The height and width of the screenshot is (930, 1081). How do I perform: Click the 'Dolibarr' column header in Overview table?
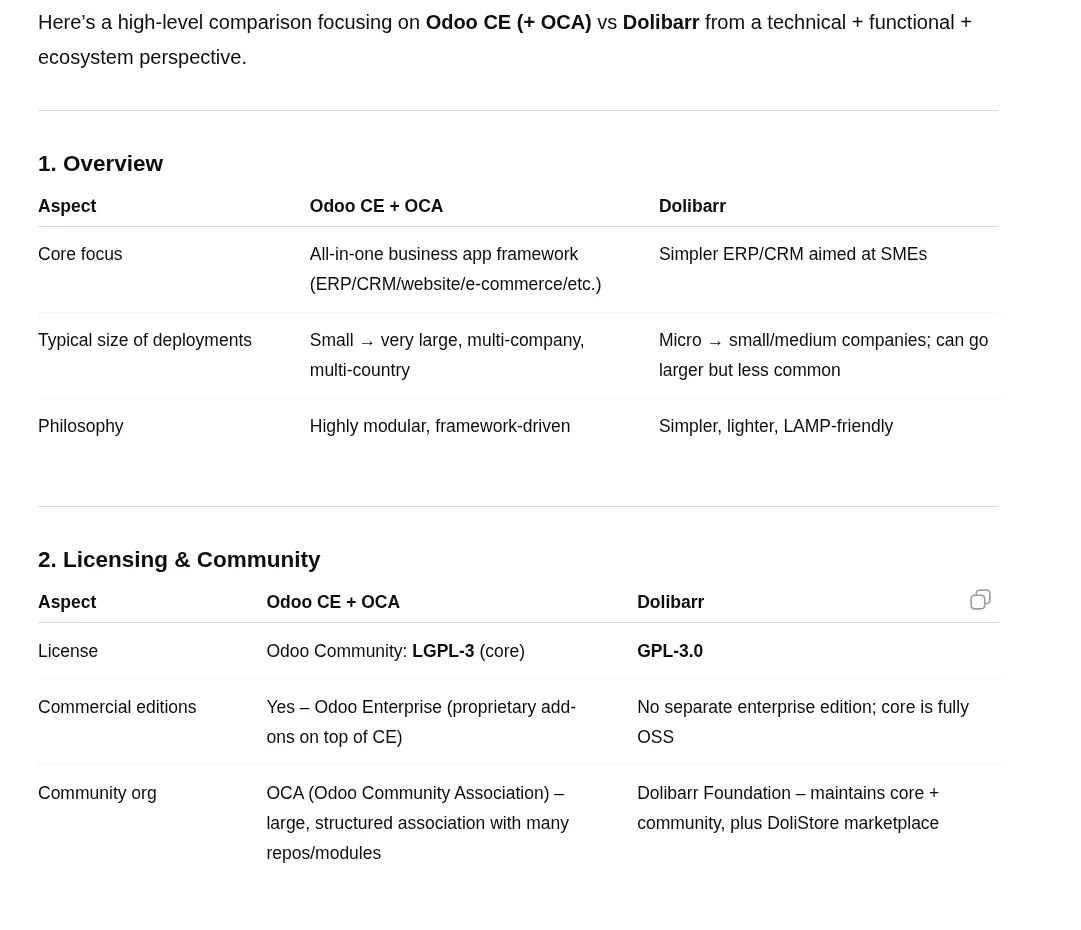(x=692, y=206)
